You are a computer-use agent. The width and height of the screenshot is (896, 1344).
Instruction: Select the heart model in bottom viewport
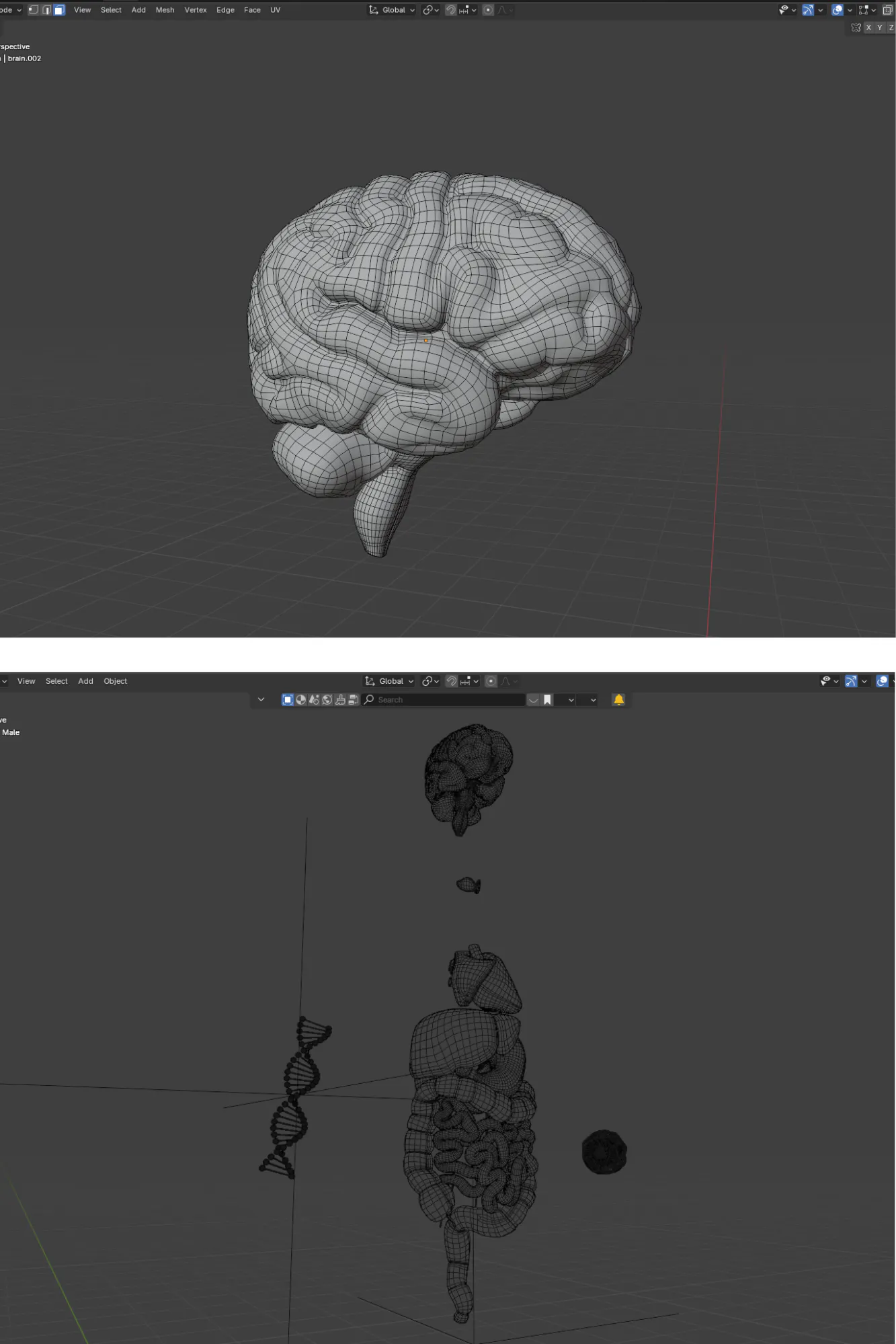pos(484,979)
